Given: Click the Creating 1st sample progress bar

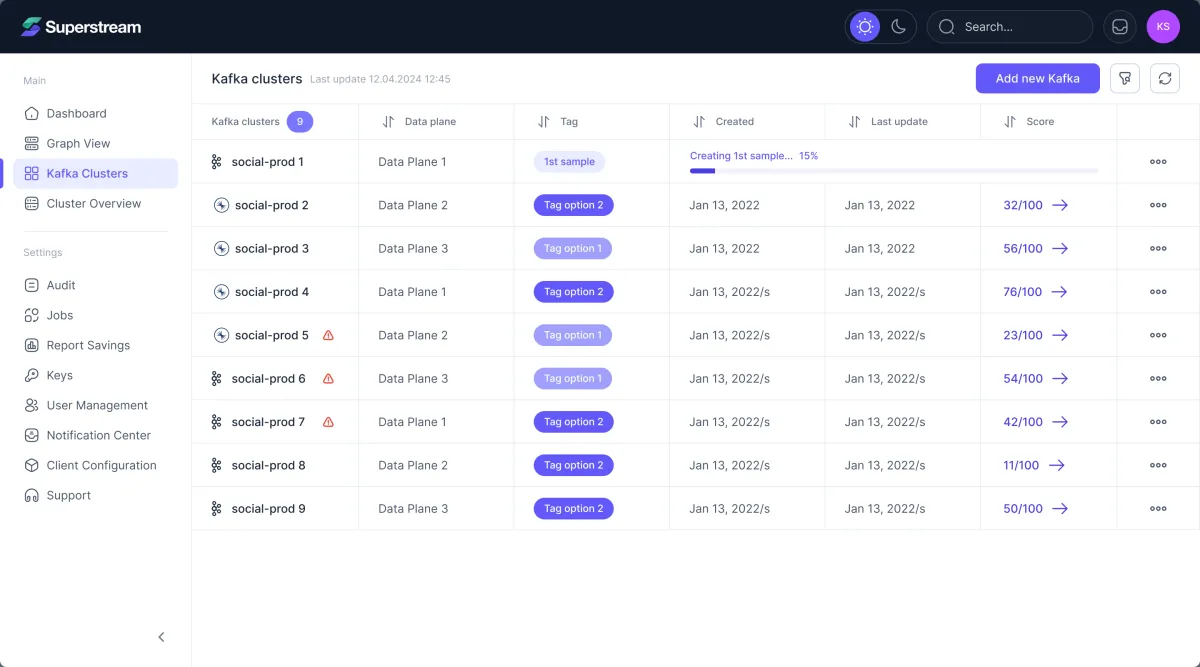Looking at the screenshot, I should (x=894, y=171).
